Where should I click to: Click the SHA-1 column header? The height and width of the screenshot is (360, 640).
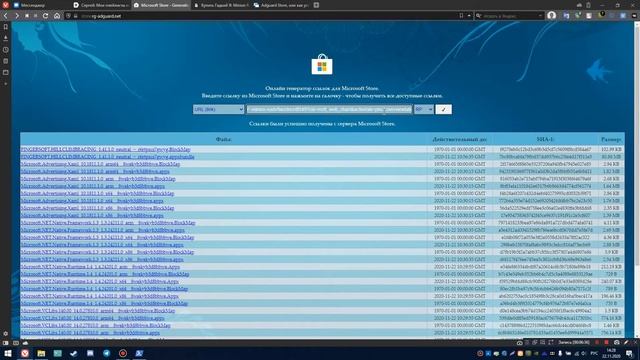click(x=545, y=139)
